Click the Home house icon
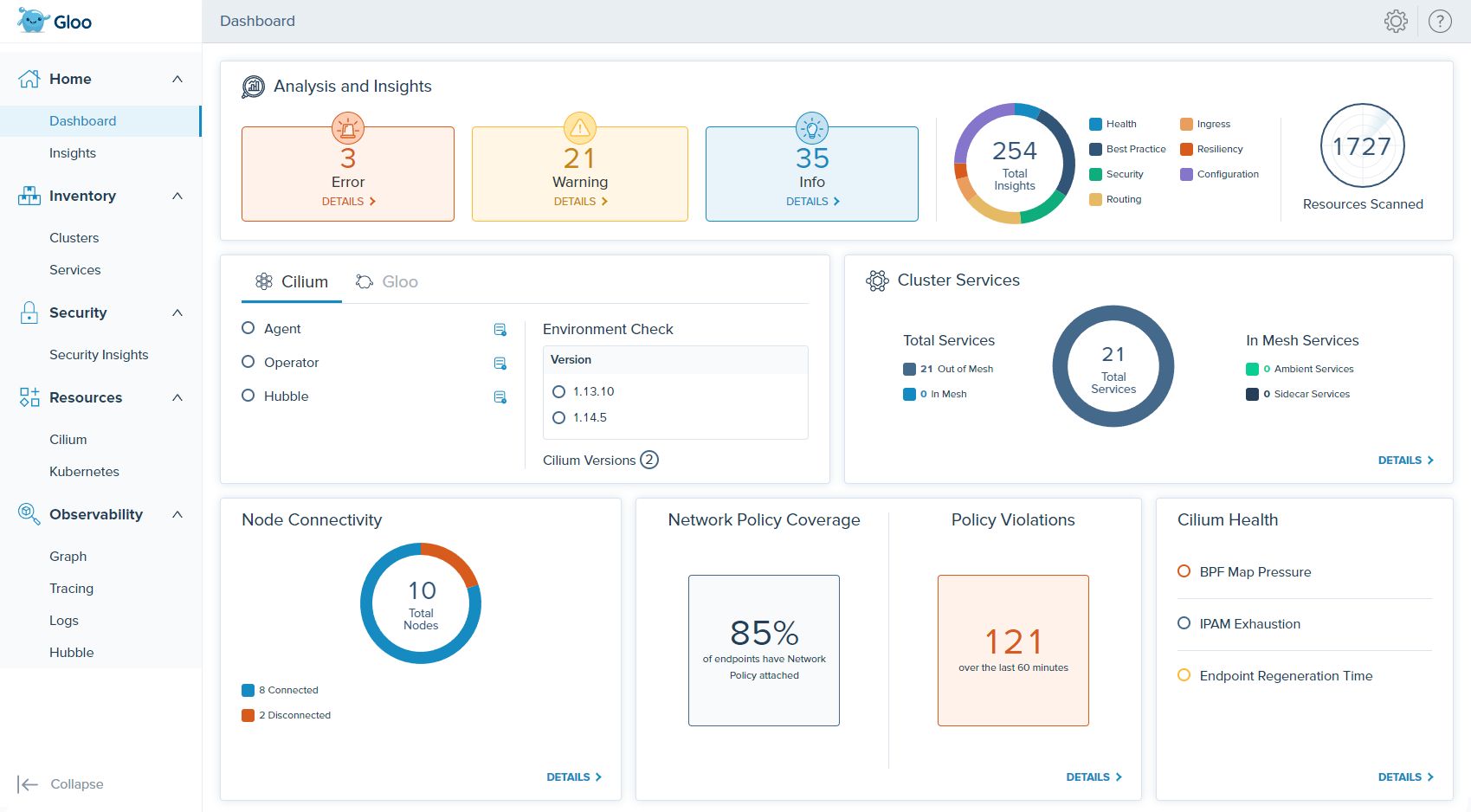The width and height of the screenshot is (1471, 812). [x=29, y=79]
